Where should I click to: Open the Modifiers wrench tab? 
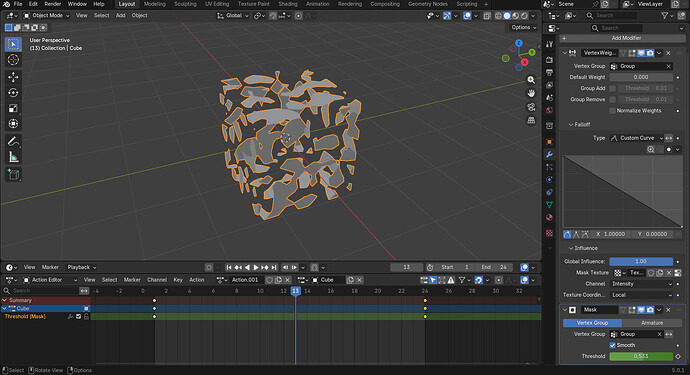pyautogui.click(x=549, y=154)
